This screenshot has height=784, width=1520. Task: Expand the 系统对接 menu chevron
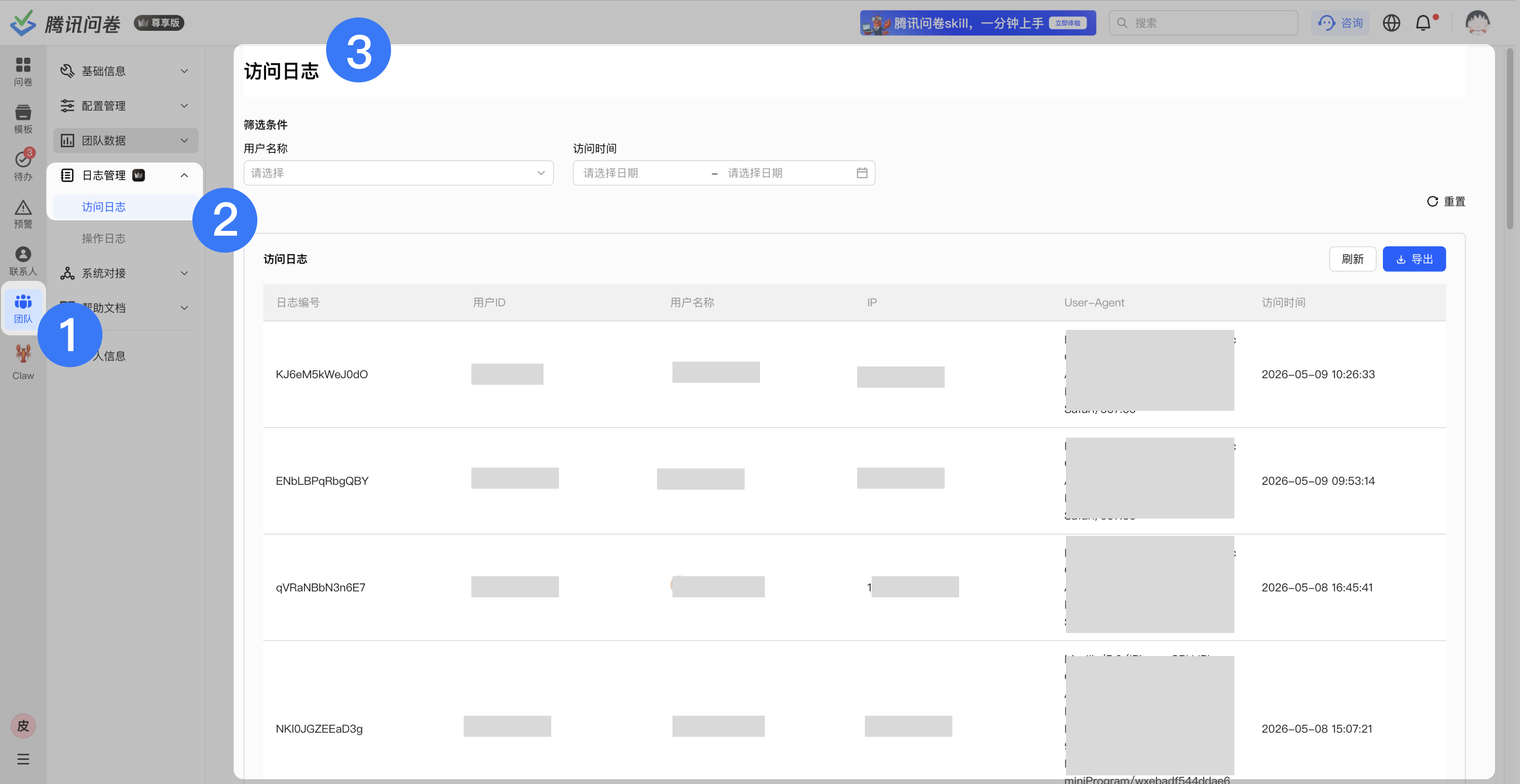184,273
